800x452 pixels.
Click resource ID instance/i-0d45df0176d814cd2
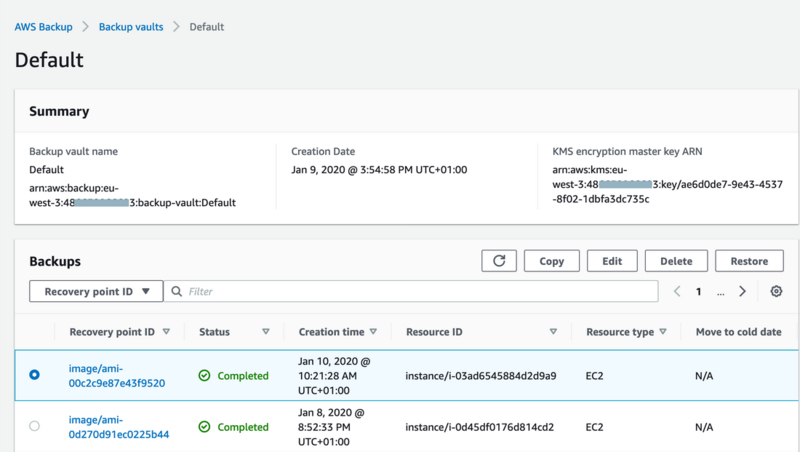click(480, 427)
